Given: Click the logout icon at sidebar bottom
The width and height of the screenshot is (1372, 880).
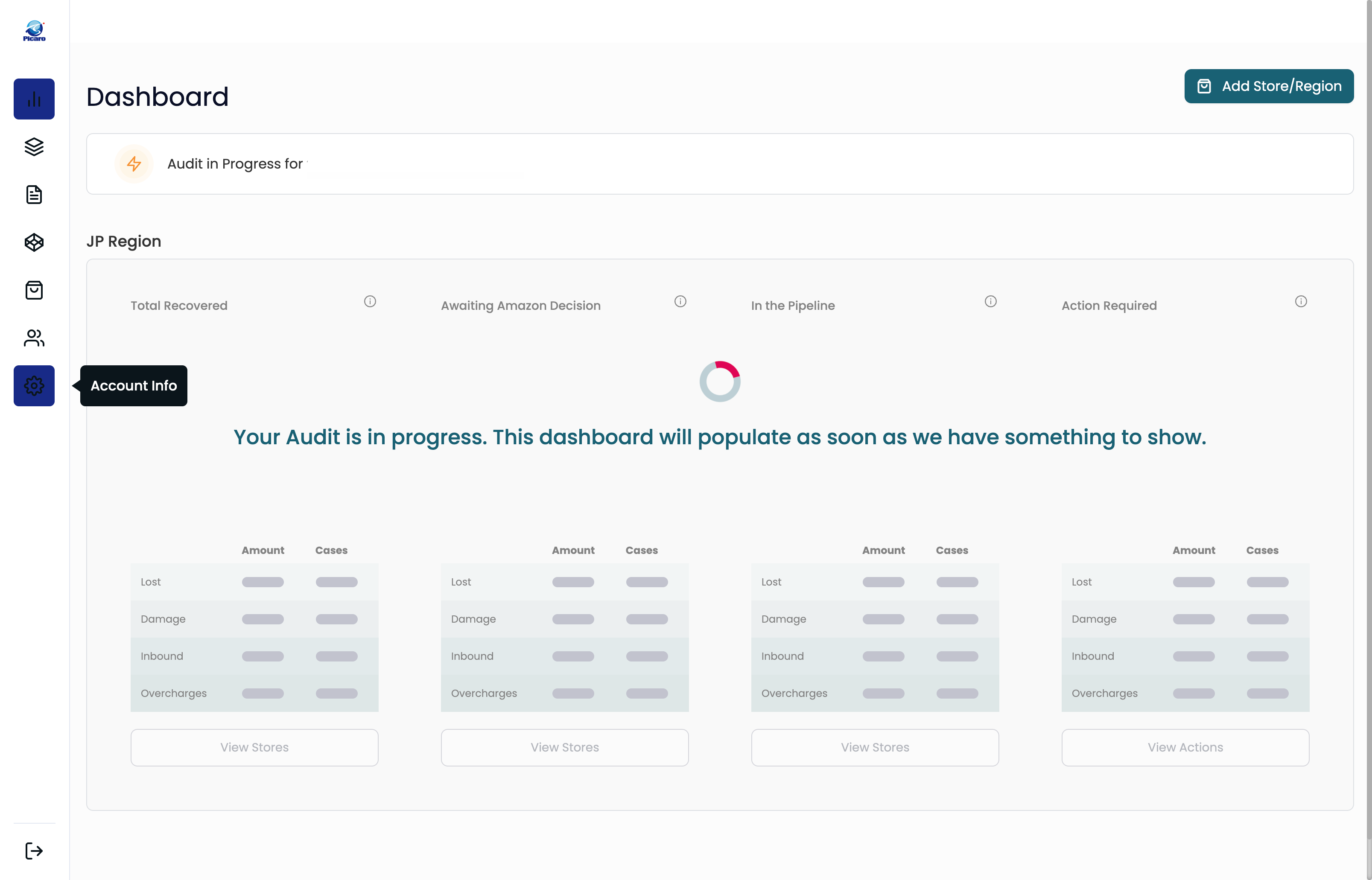Looking at the screenshot, I should [34, 851].
